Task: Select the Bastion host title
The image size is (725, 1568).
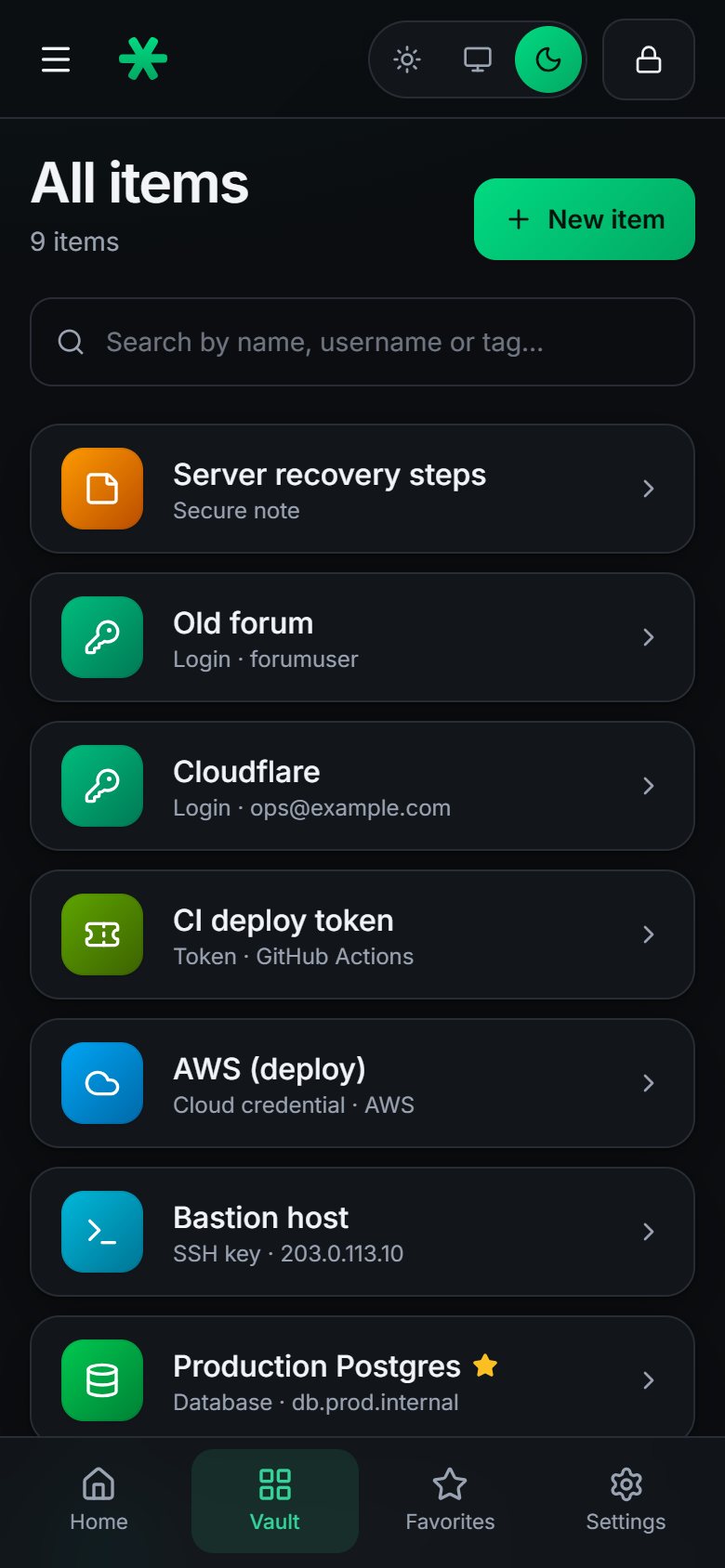Action: pyautogui.click(x=261, y=1218)
